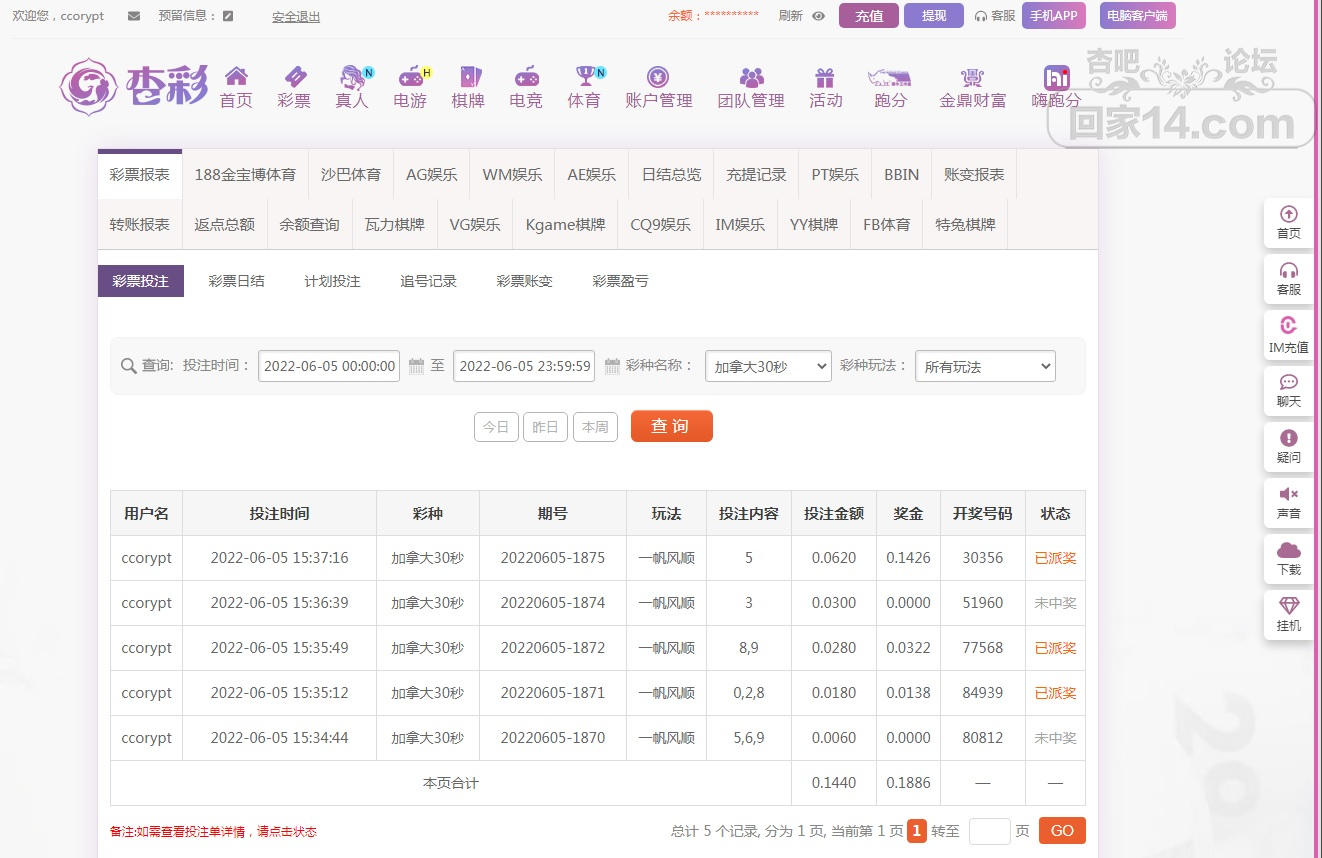
Task: Edit reserved info via pencil icon
Action: 228,16
